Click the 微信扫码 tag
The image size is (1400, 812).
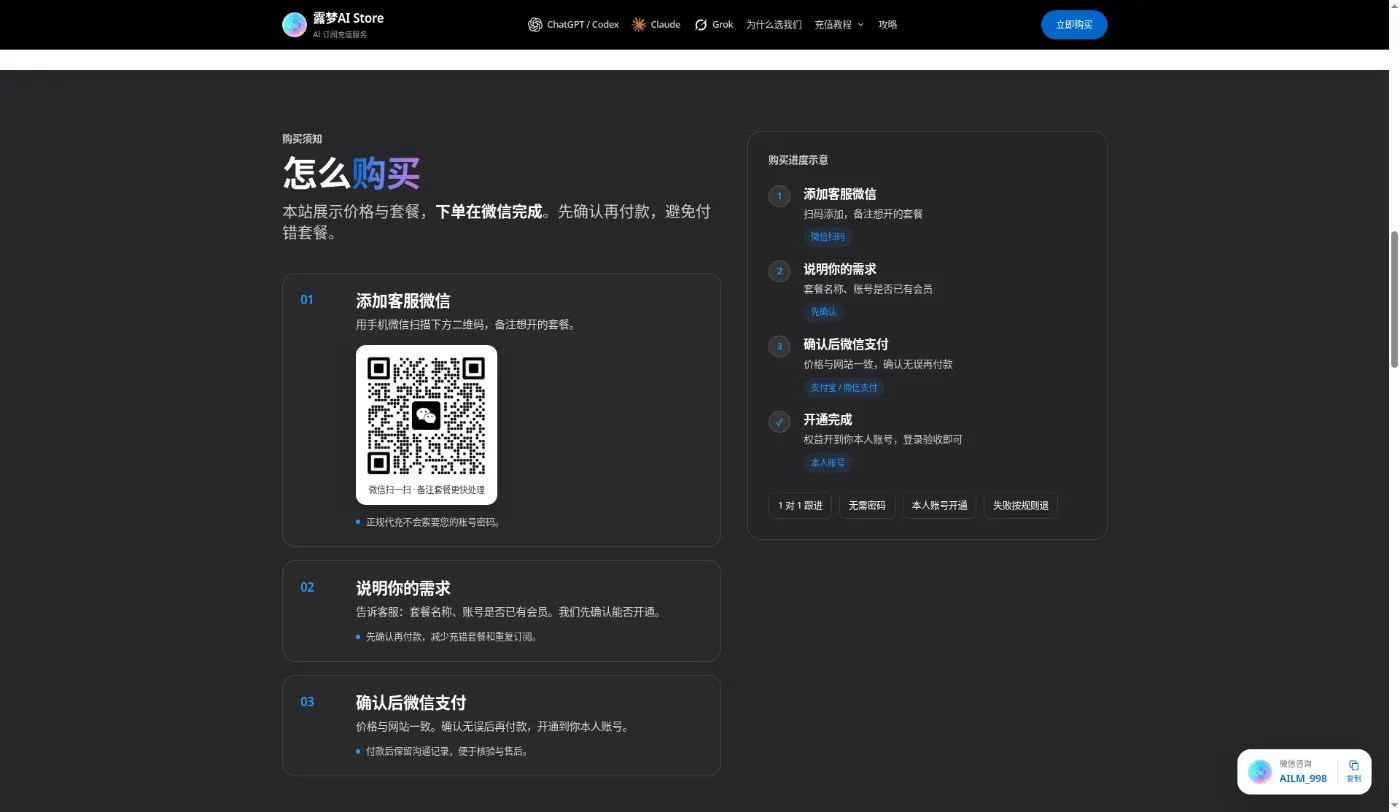[x=827, y=237]
